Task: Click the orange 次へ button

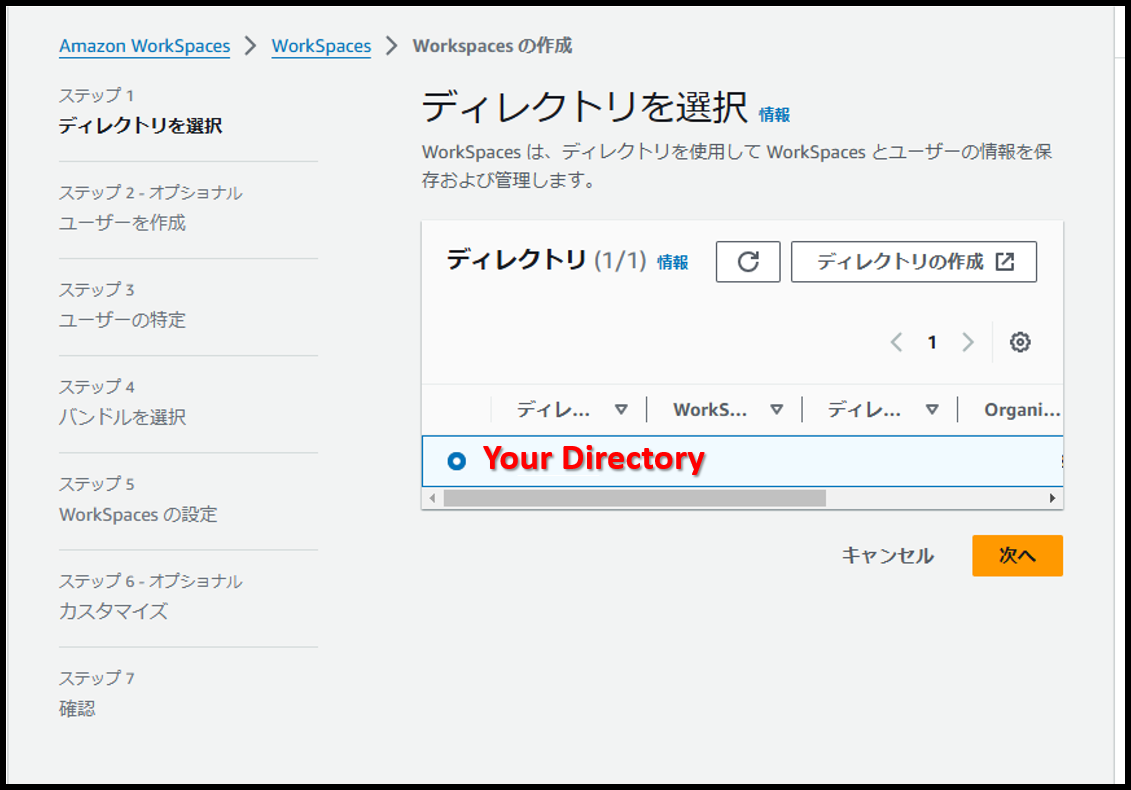Action: [1017, 556]
